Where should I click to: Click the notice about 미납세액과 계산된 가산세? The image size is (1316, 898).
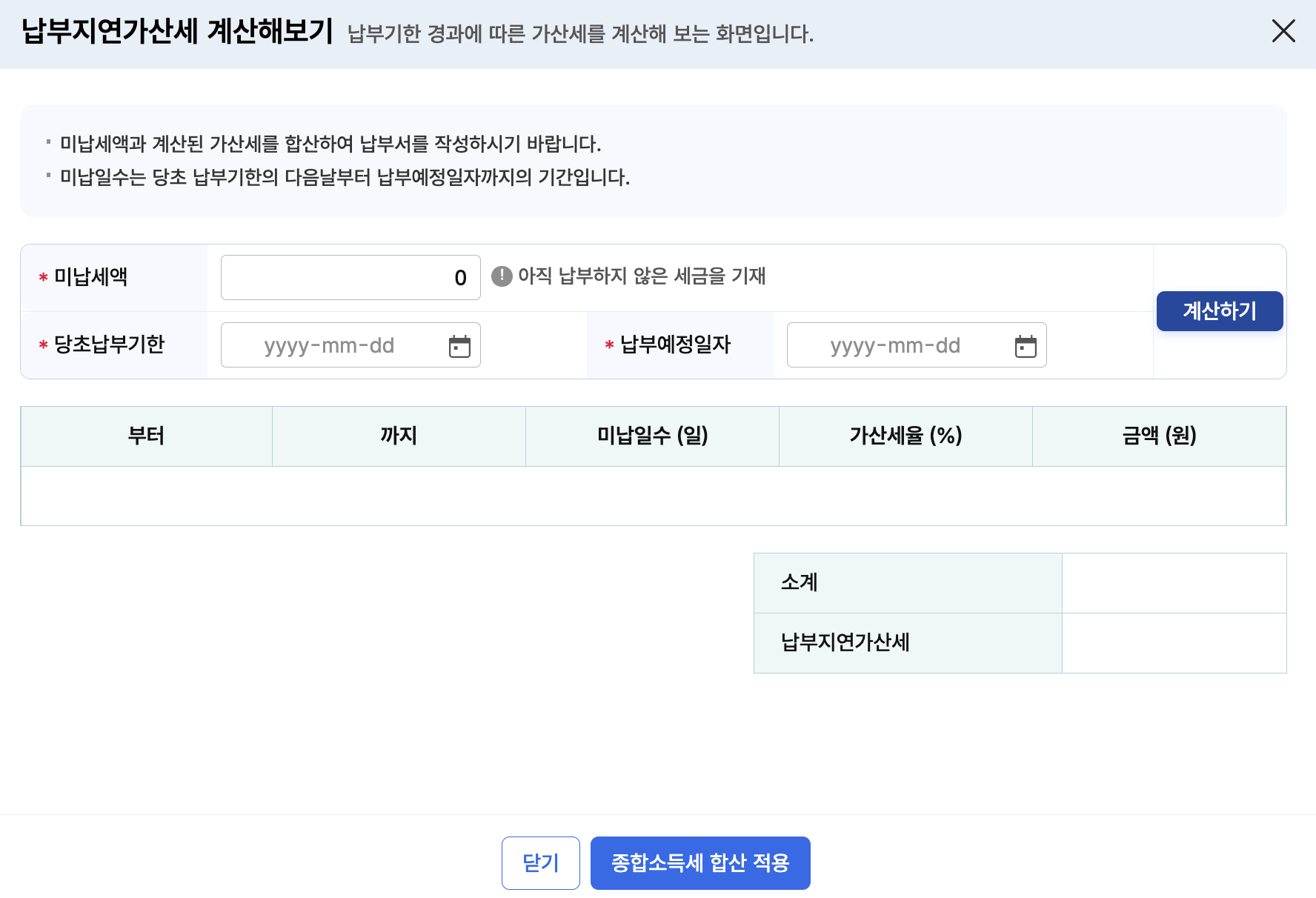pos(330,144)
